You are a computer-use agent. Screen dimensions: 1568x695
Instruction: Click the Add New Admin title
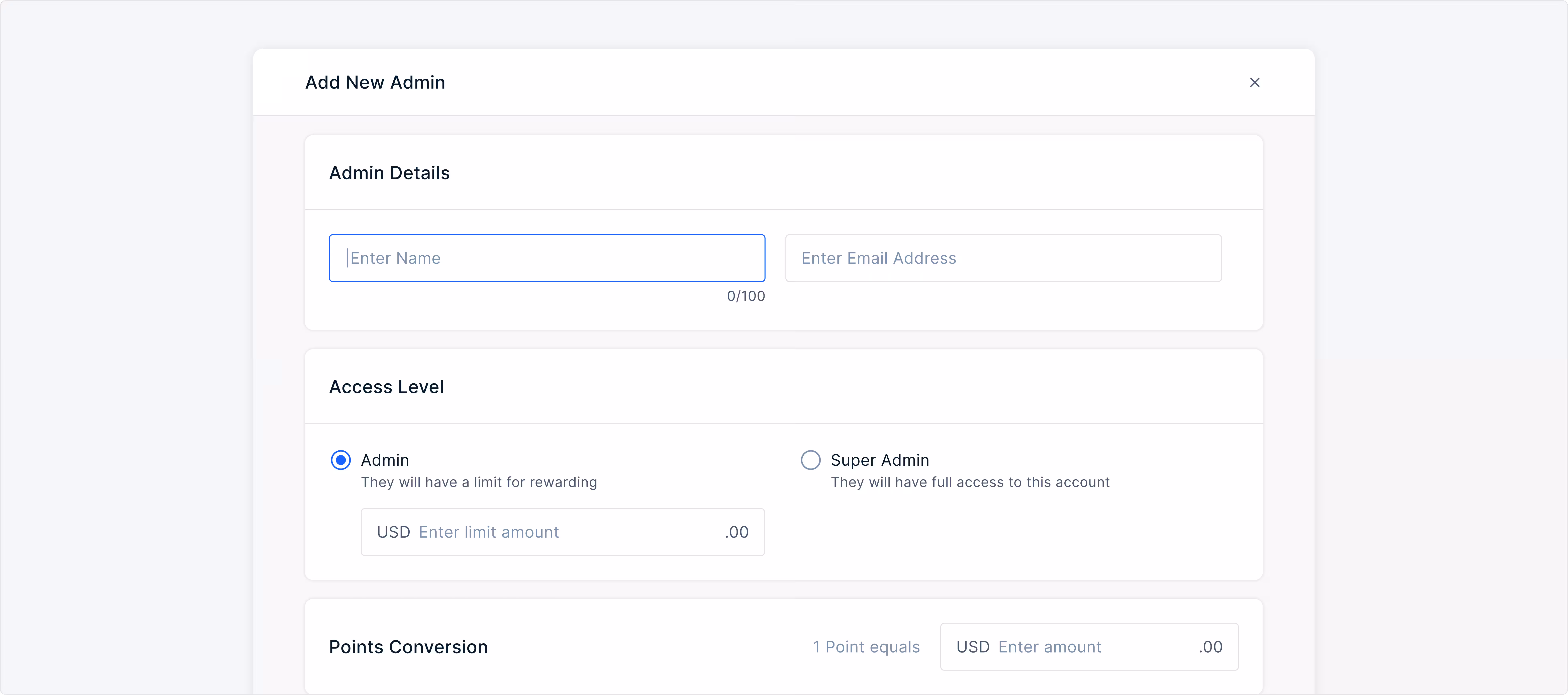(x=375, y=82)
